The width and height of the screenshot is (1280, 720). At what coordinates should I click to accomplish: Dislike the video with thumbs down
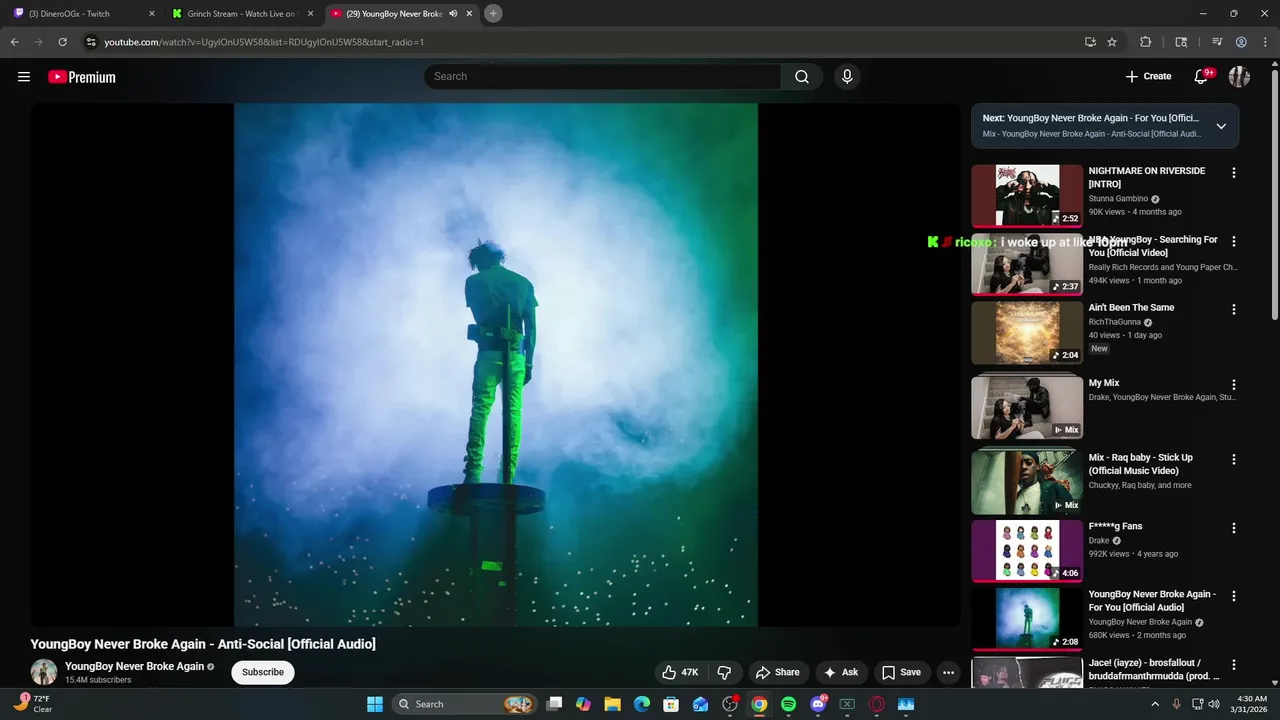point(725,672)
